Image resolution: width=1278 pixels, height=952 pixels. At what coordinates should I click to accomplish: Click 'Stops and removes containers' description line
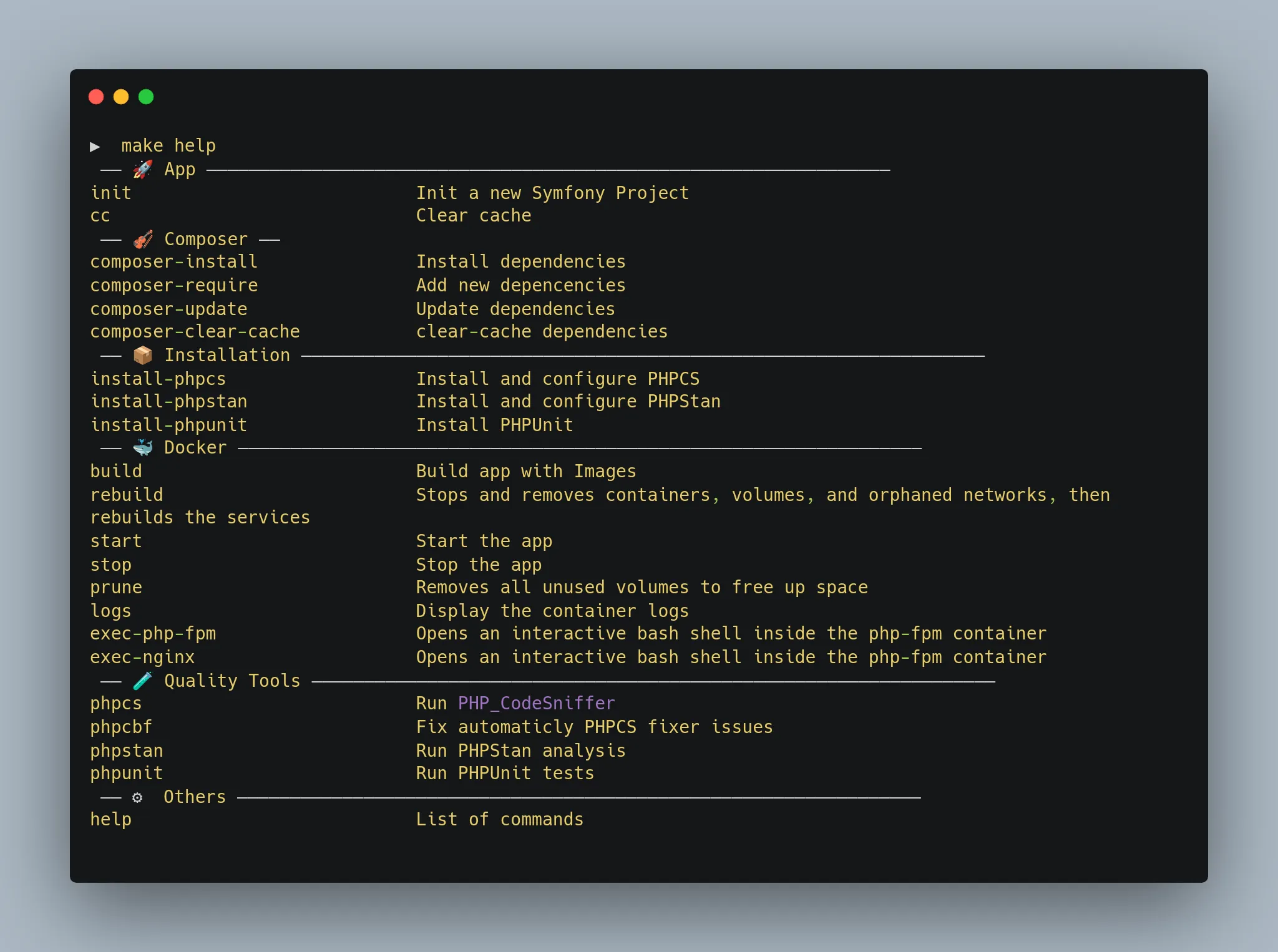[x=763, y=495]
